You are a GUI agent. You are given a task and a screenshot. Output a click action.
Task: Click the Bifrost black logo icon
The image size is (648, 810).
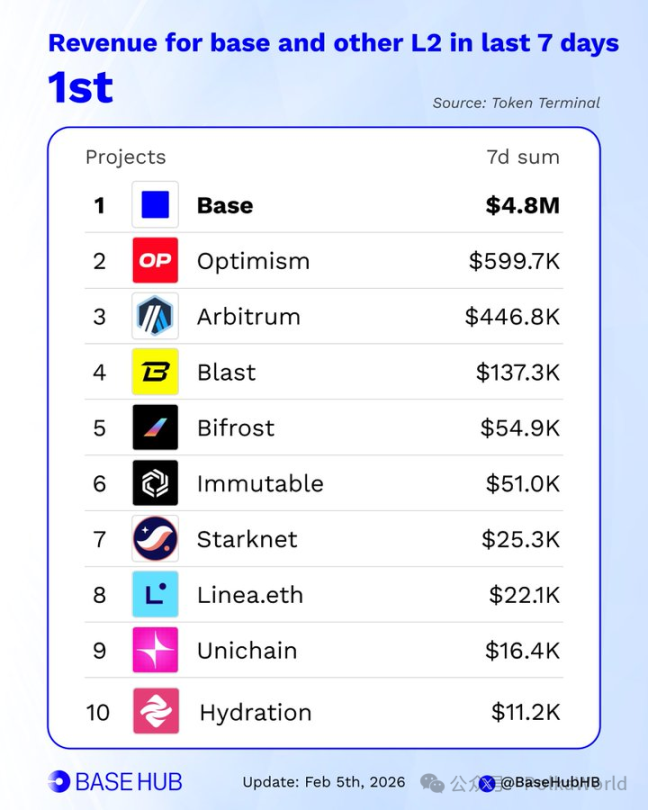pos(155,428)
